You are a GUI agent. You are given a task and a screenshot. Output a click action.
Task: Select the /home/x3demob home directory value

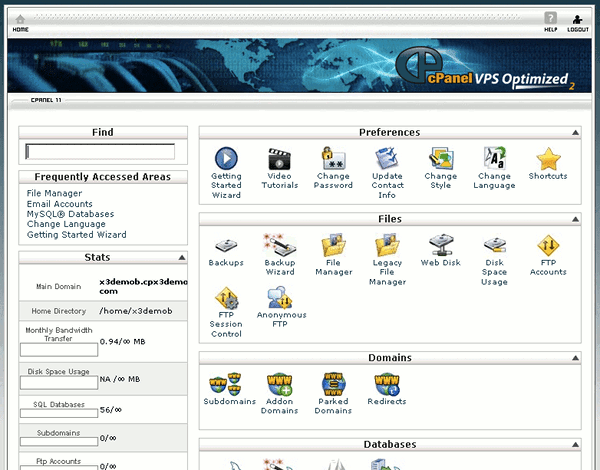[x=135, y=311]
